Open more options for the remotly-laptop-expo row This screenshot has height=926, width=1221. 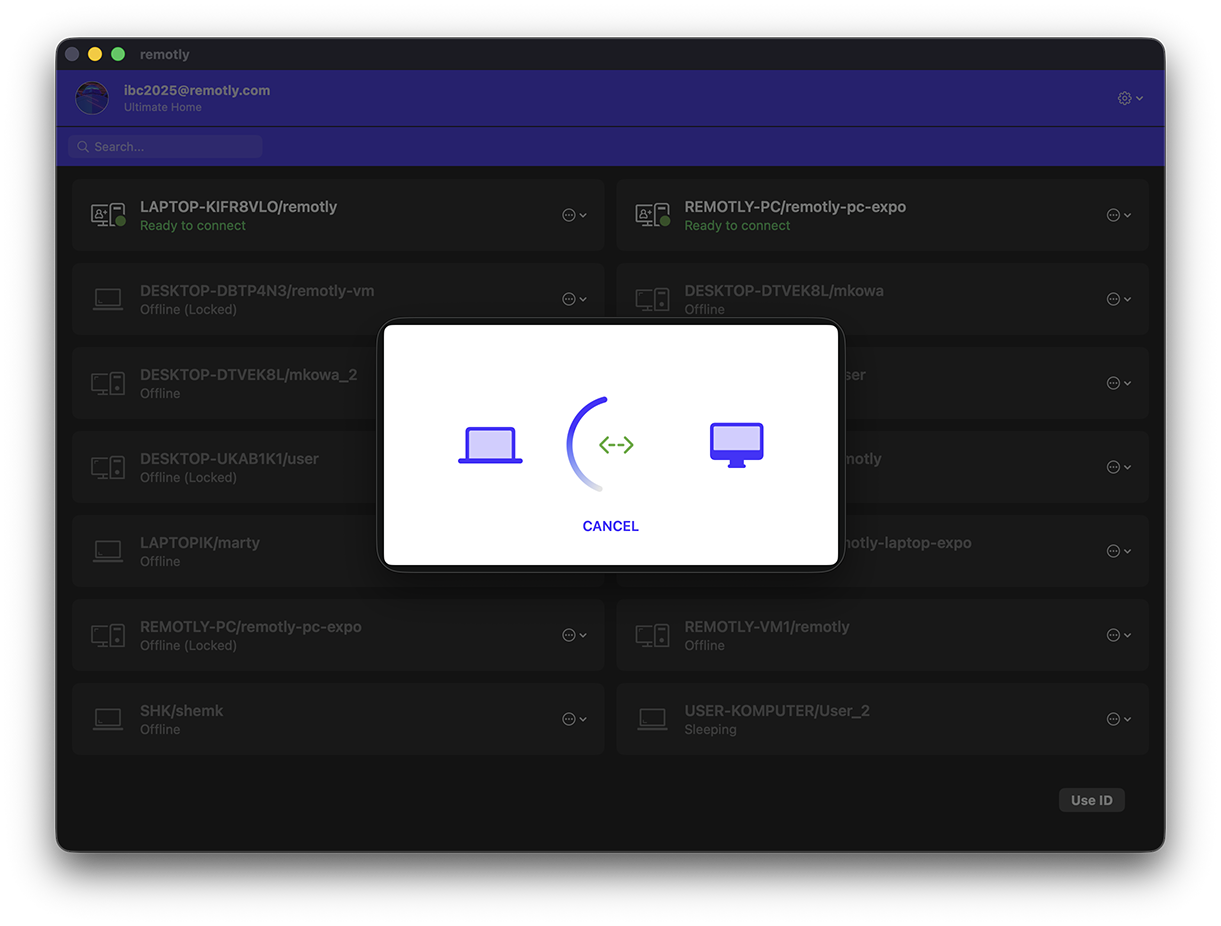[x=1119, y=551]
